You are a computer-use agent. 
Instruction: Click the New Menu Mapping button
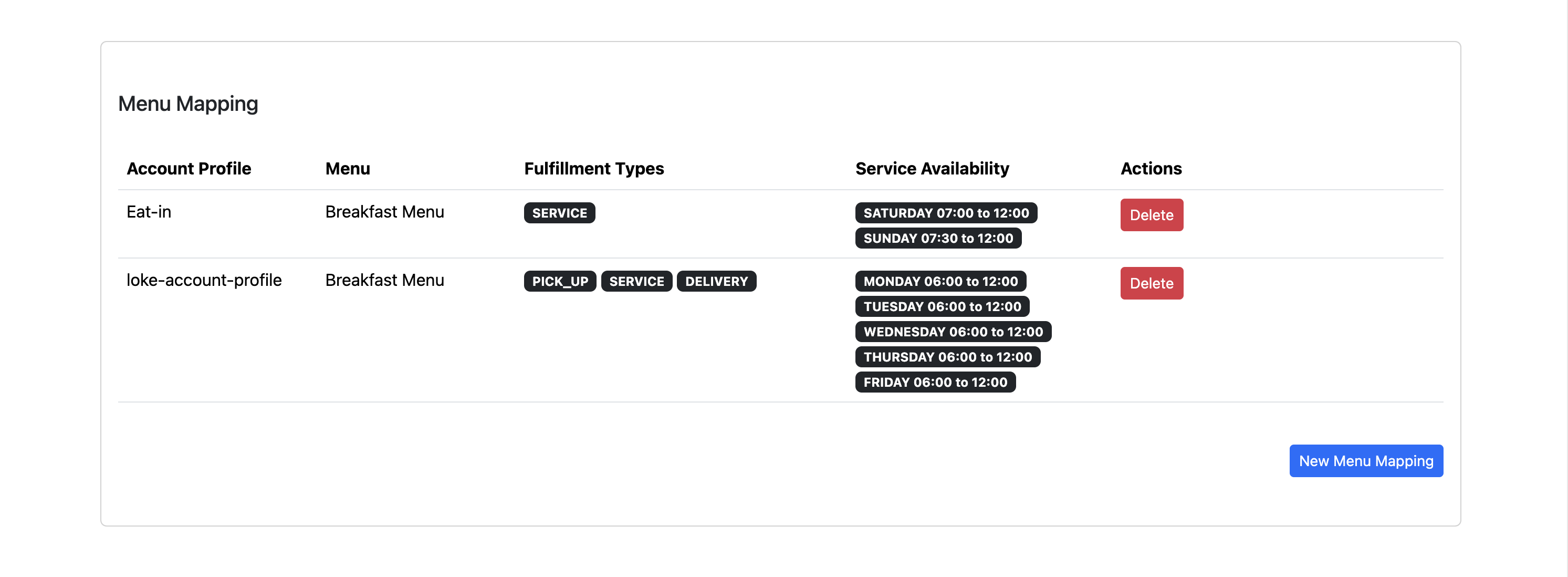tap(1365, 461)
